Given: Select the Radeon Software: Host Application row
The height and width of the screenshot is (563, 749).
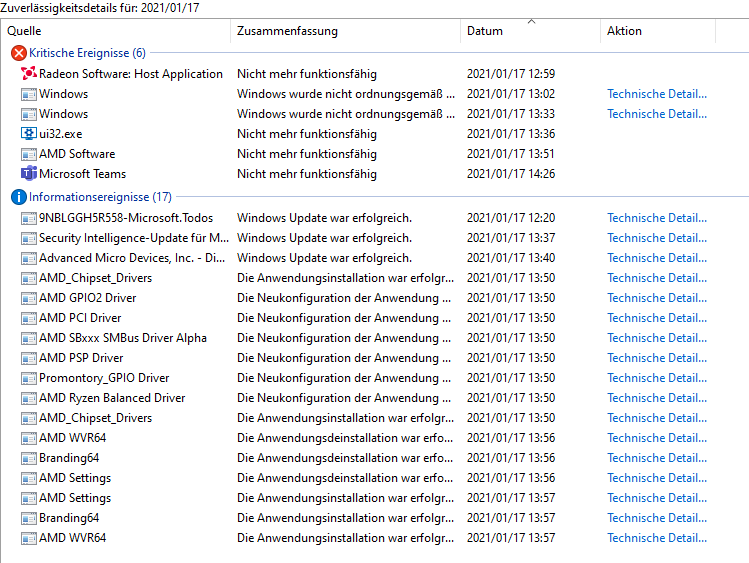Looking at the screenshot, I should [x=374, y=74].
